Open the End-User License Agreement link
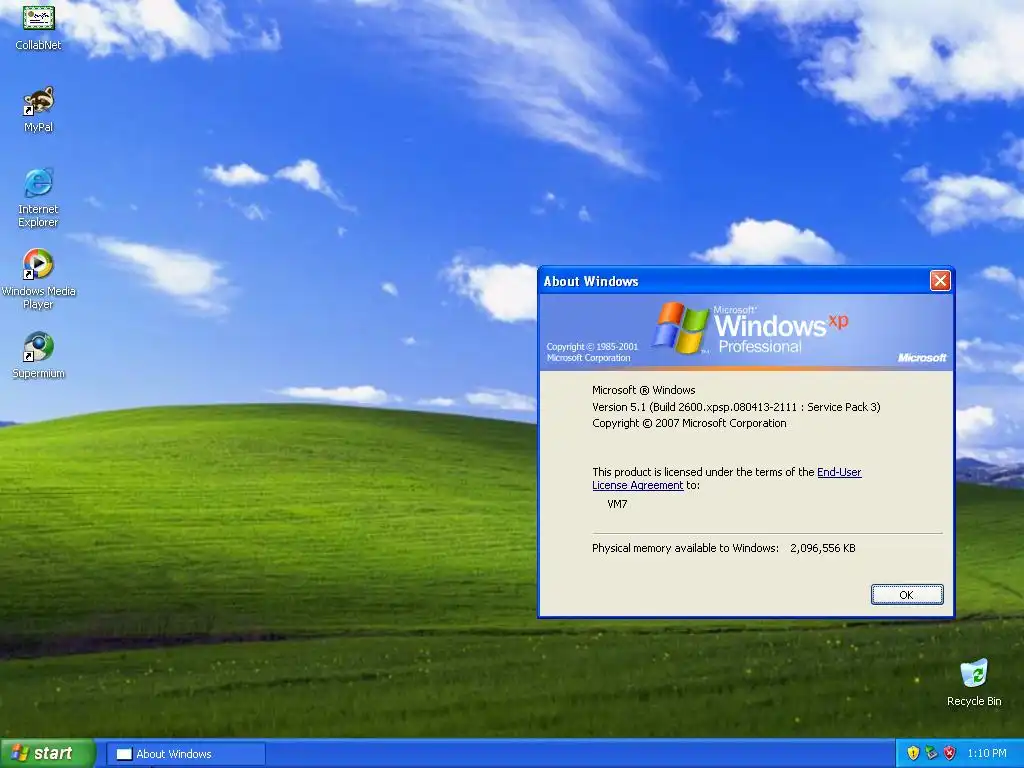 [727, 479]
